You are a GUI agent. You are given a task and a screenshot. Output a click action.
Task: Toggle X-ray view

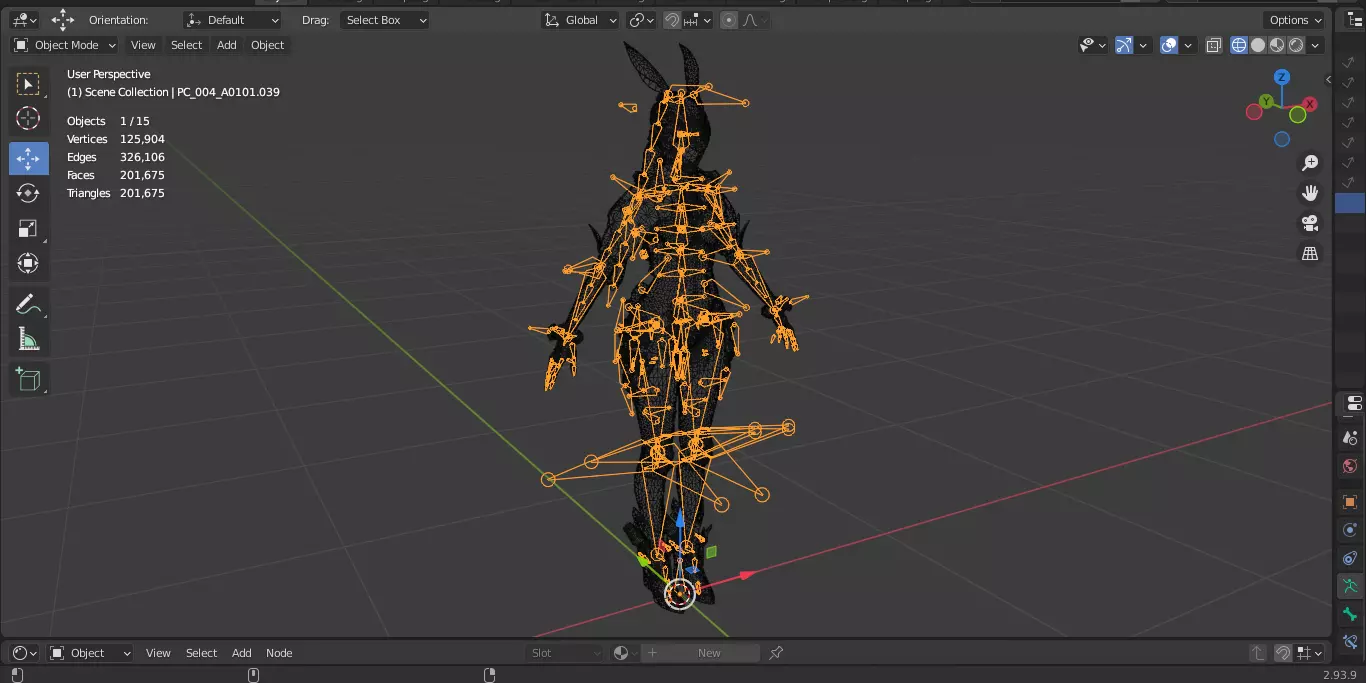[x=1213, y=45]
